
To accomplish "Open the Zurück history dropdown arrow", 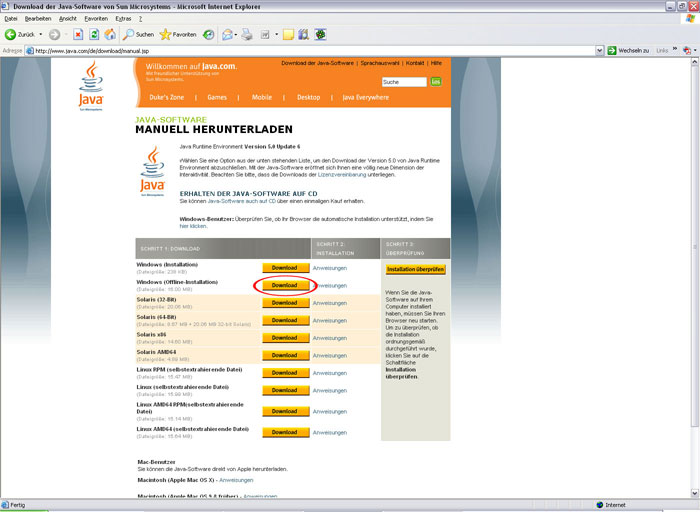I will (41, 34).
